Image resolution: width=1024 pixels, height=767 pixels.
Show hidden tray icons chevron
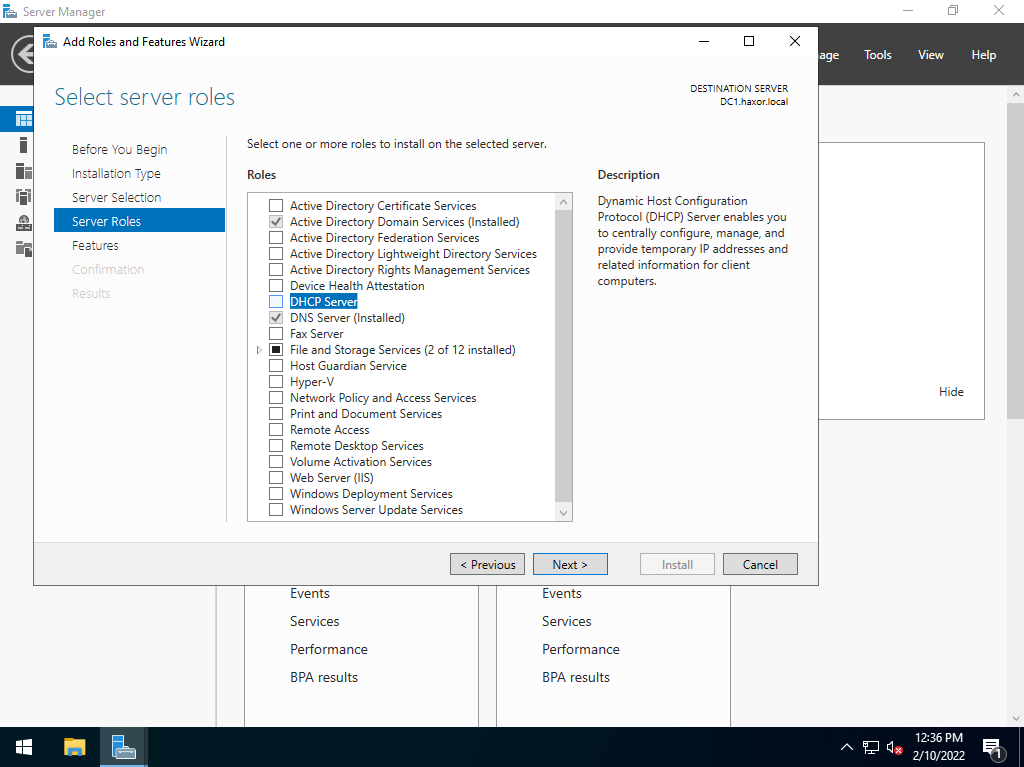[846, 747]
